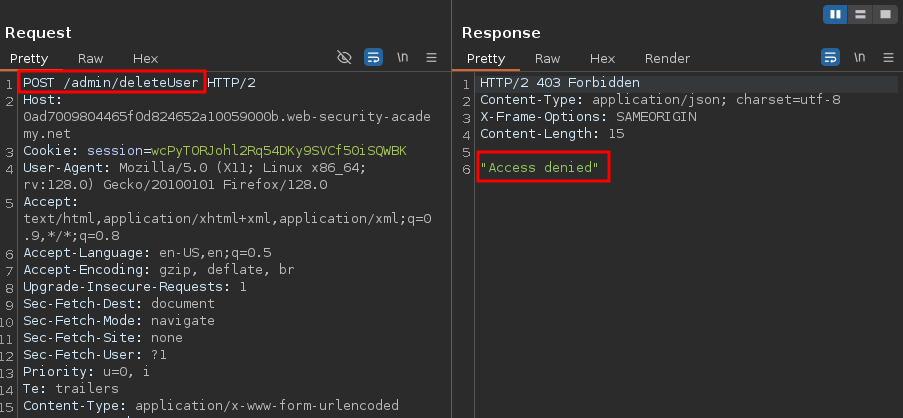Switch to the Response Raw tab

tap(547, 59)
